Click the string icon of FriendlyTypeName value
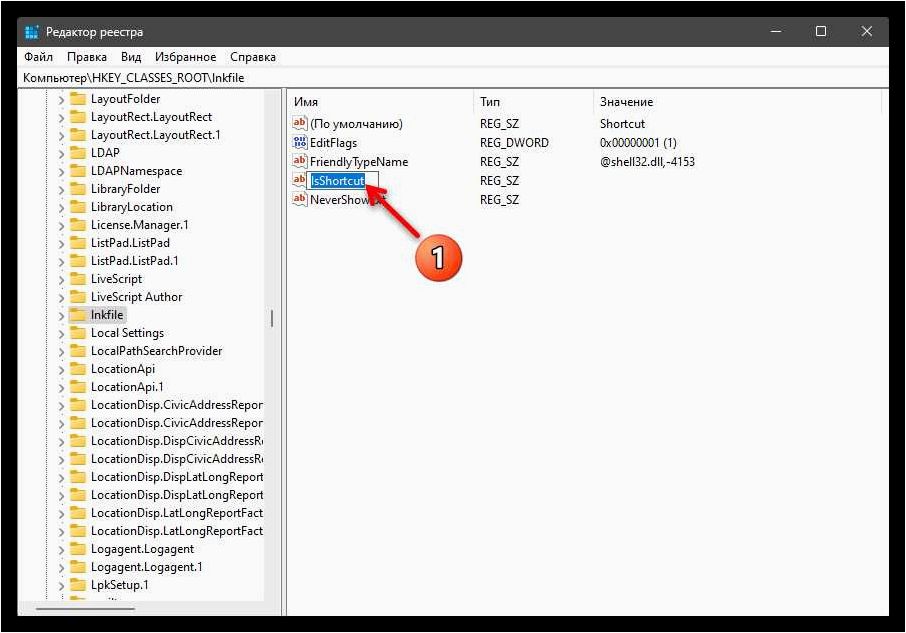This screenshot has height=633, width=906. pos(299,161)
